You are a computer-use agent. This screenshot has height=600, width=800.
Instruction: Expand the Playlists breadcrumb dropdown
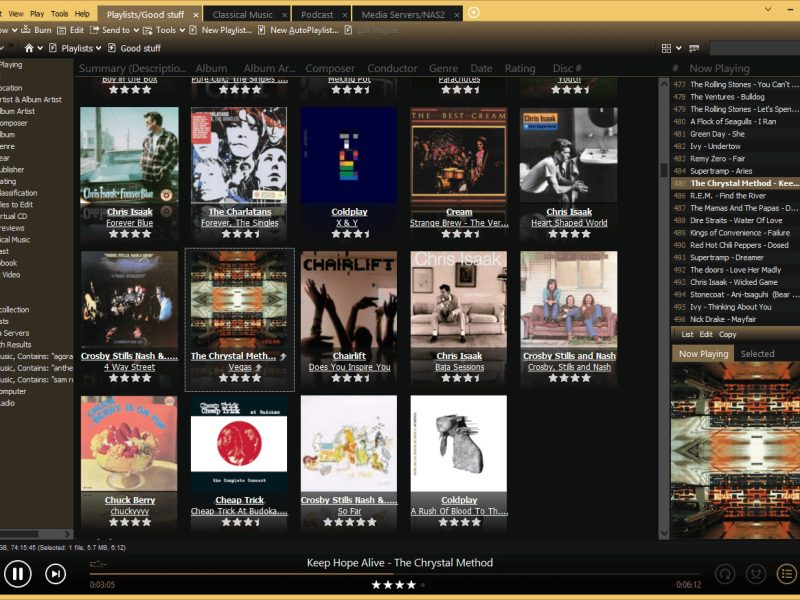point(98,48)
